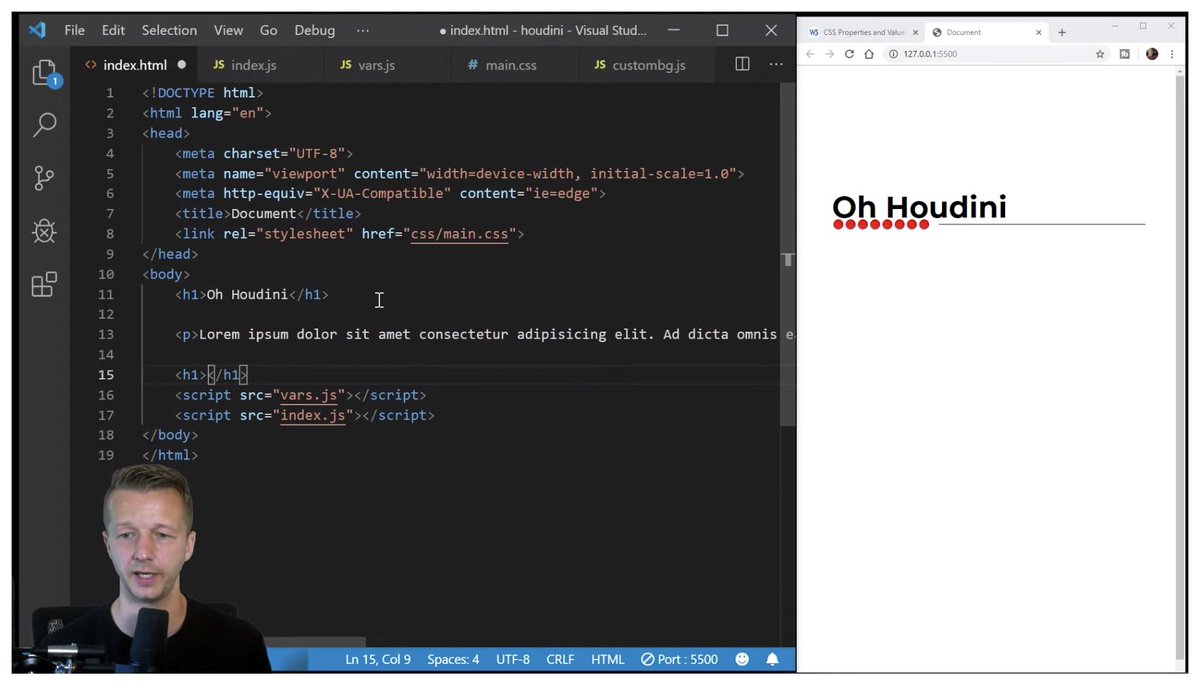Click Chrome's back arrow
The height and width of the screenshot is (684, 1200).
point(810,54)
